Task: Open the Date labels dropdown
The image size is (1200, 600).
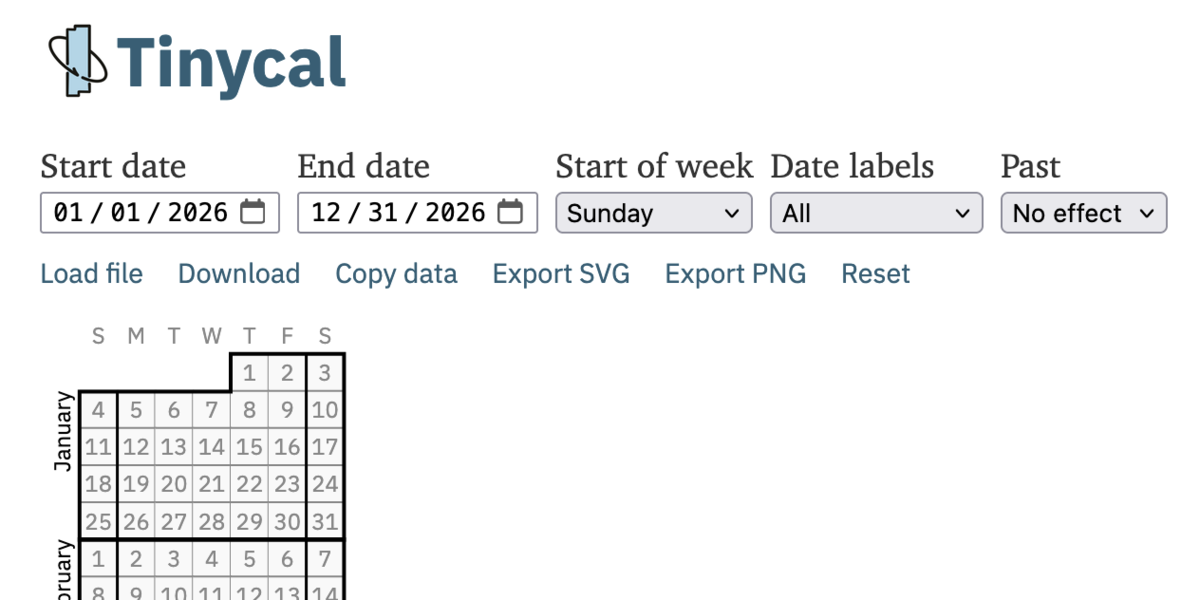Action: [x=876, y=213]
